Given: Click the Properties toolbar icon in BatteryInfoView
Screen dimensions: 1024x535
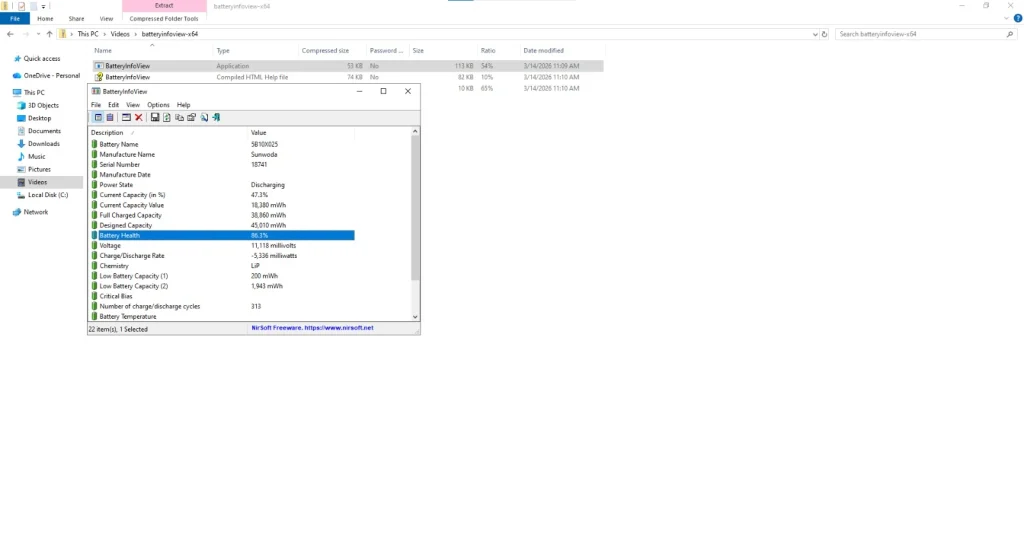Looking at the screenshot, I should [x=191, y=118].
